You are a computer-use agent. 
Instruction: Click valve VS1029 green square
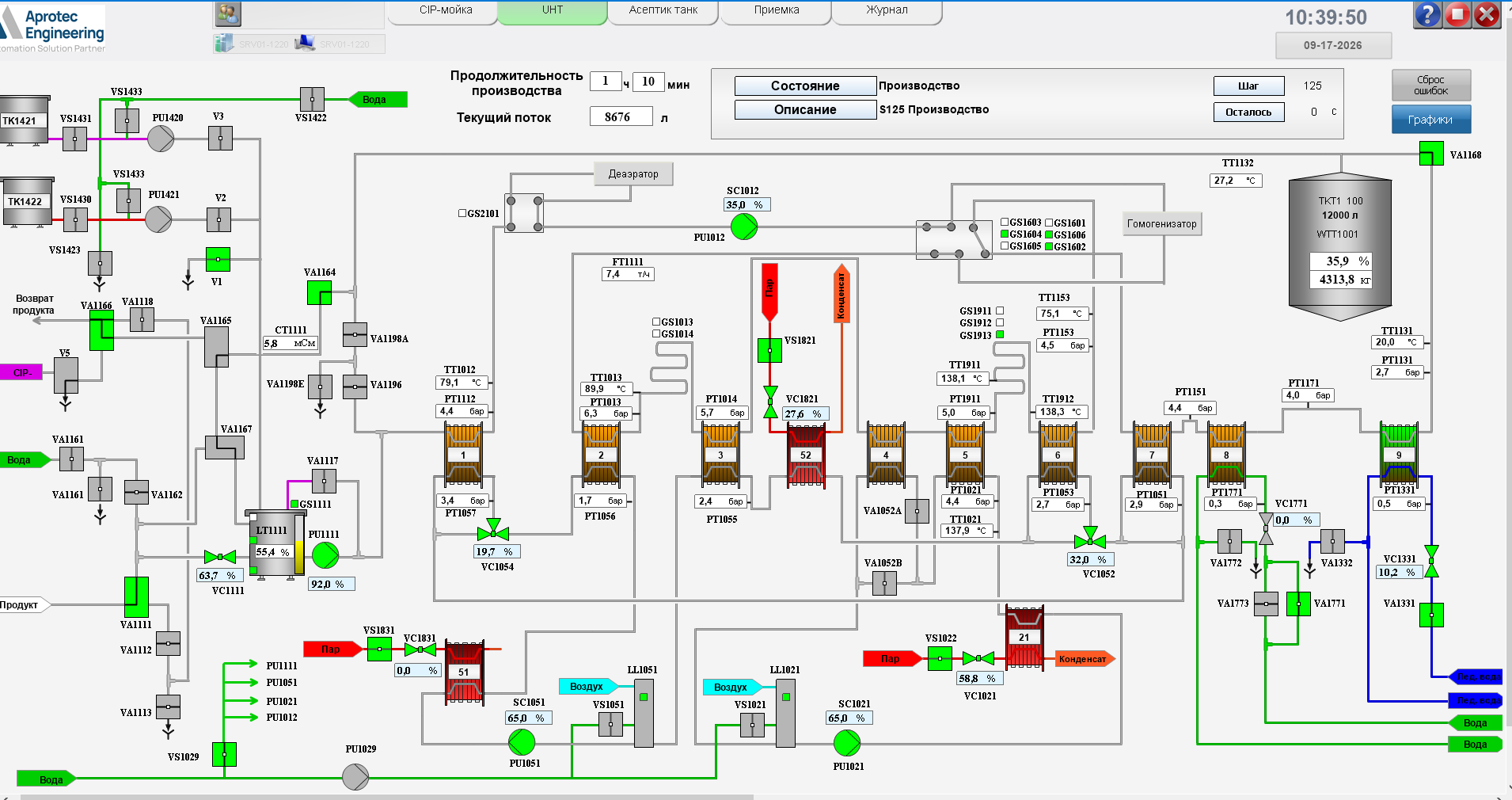coord(224,754)
